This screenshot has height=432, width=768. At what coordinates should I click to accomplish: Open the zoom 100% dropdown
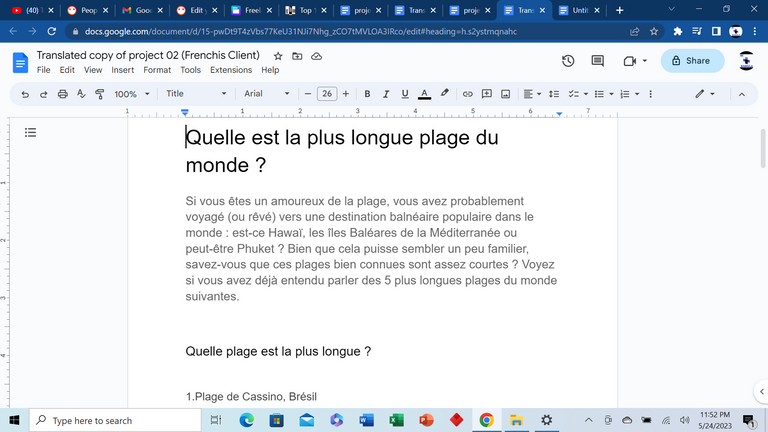(x=131, y=94)
